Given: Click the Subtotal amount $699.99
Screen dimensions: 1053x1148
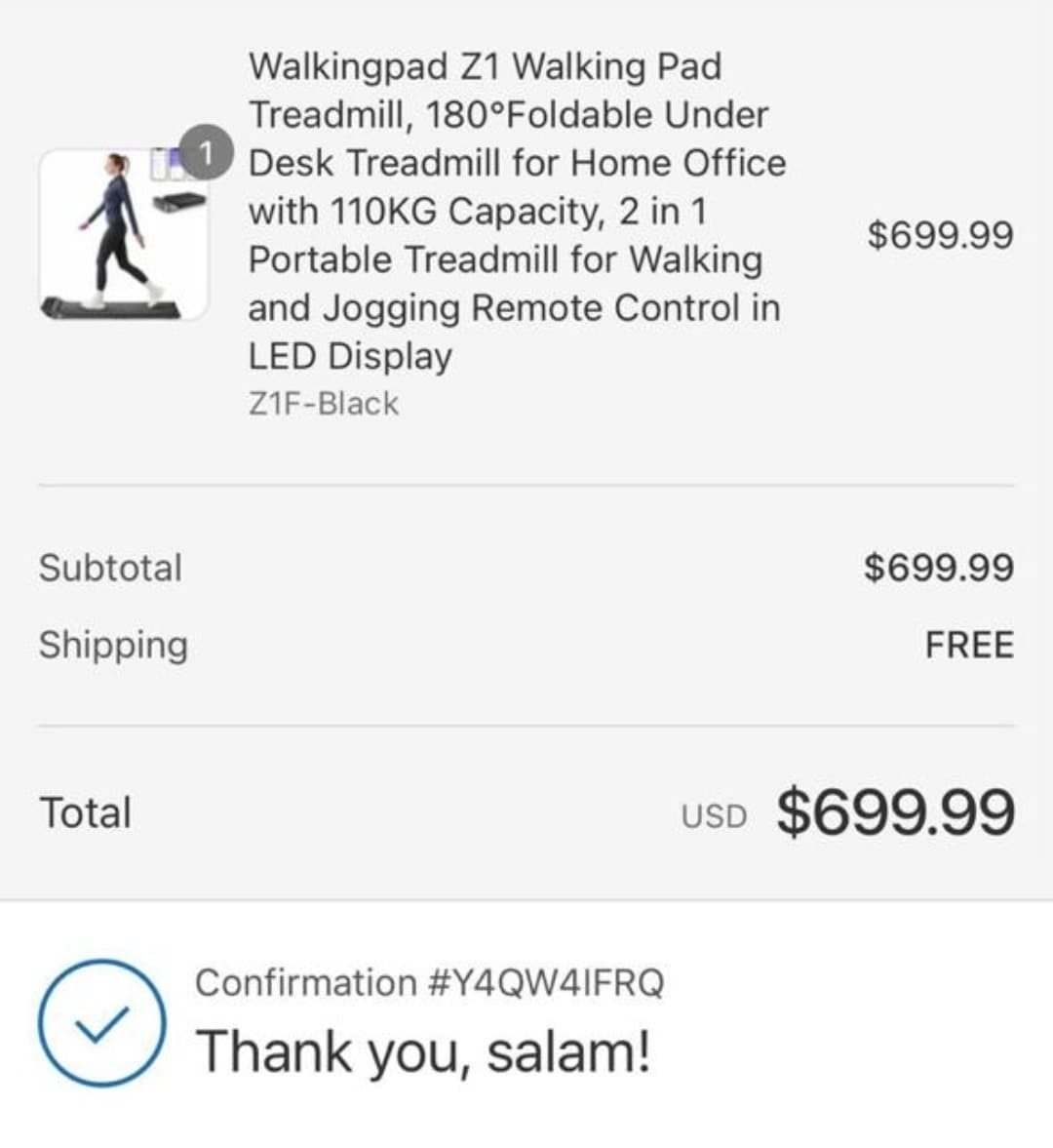Looking at the screenshot, I should [x=938, y=568].
